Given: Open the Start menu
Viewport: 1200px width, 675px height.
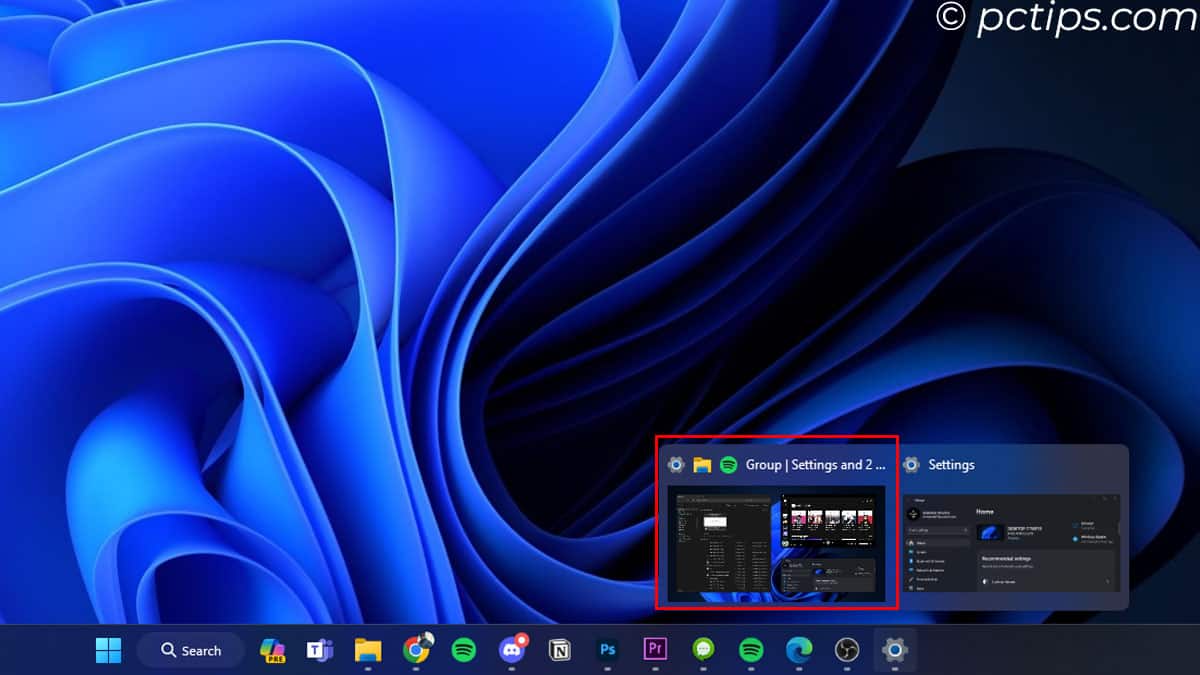Looking at the screenshot, I should (108, 650).
